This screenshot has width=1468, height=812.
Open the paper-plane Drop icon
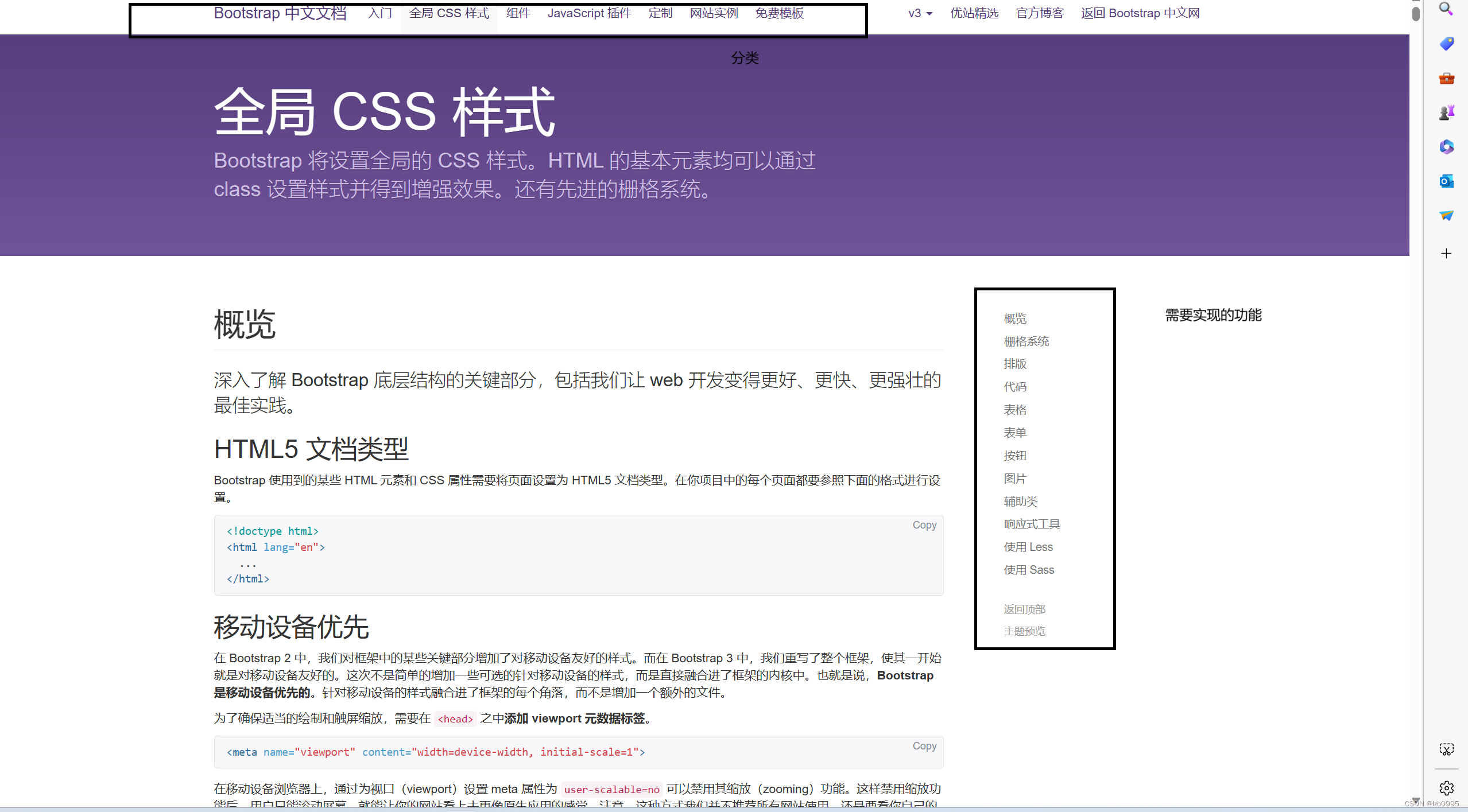tap(1446, 216)
